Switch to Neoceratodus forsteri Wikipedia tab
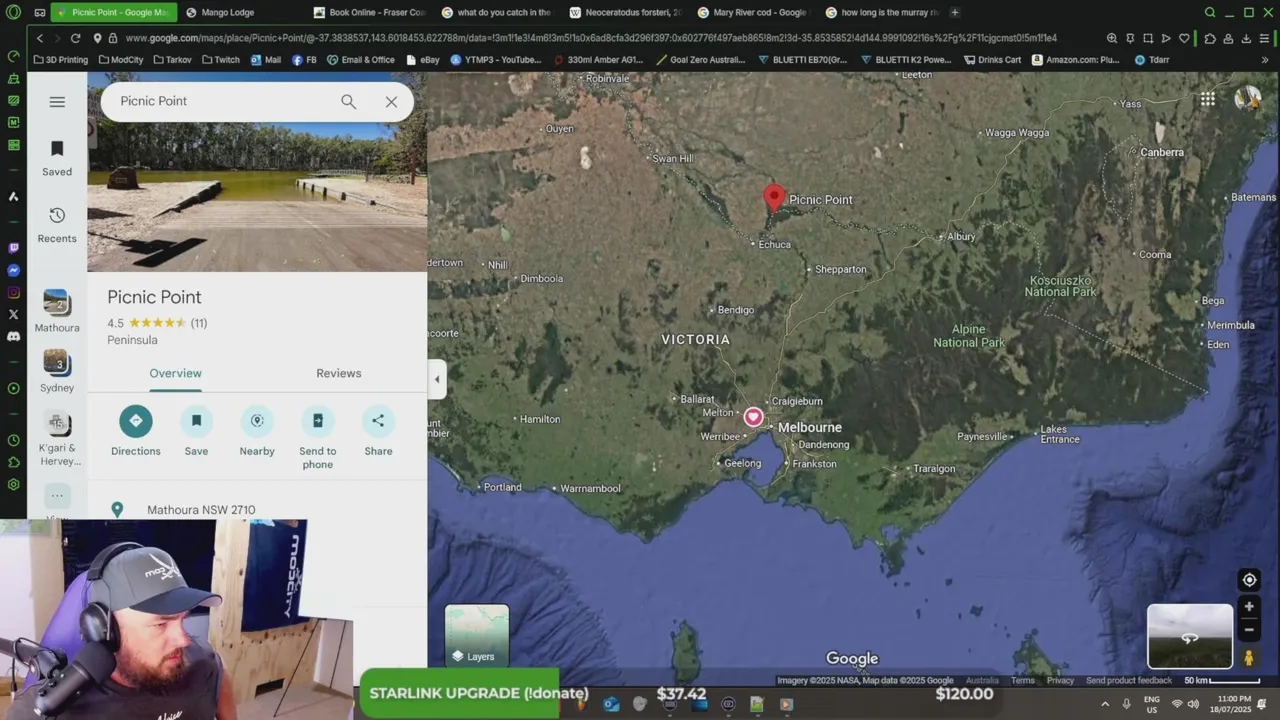This screenshot has height=720, width=1280. pyautogui.click(x=626, y=13)
